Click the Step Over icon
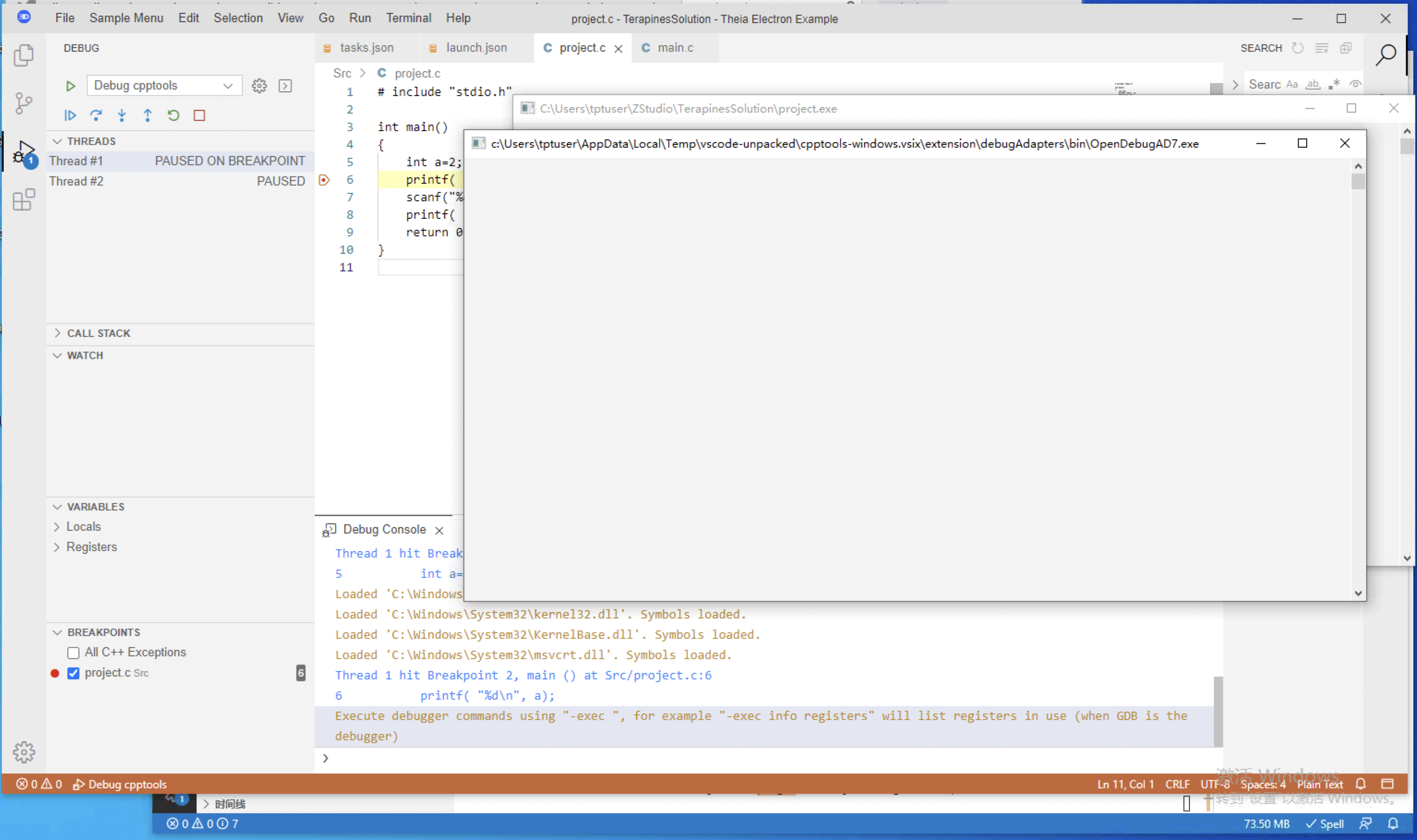This screenshot has height=840, width=1417. pyautogui.click(x=96, y=115)
